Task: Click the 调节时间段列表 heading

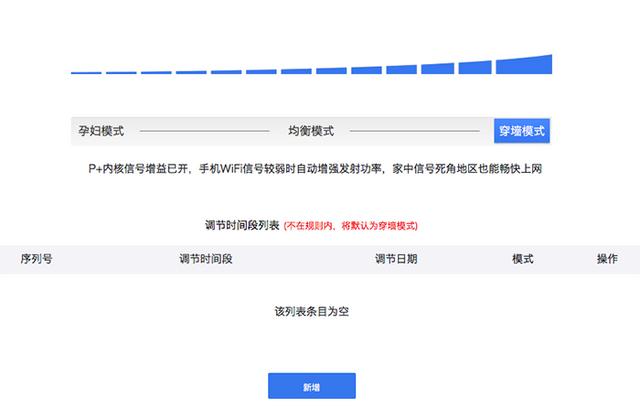Action: [242, 225]
